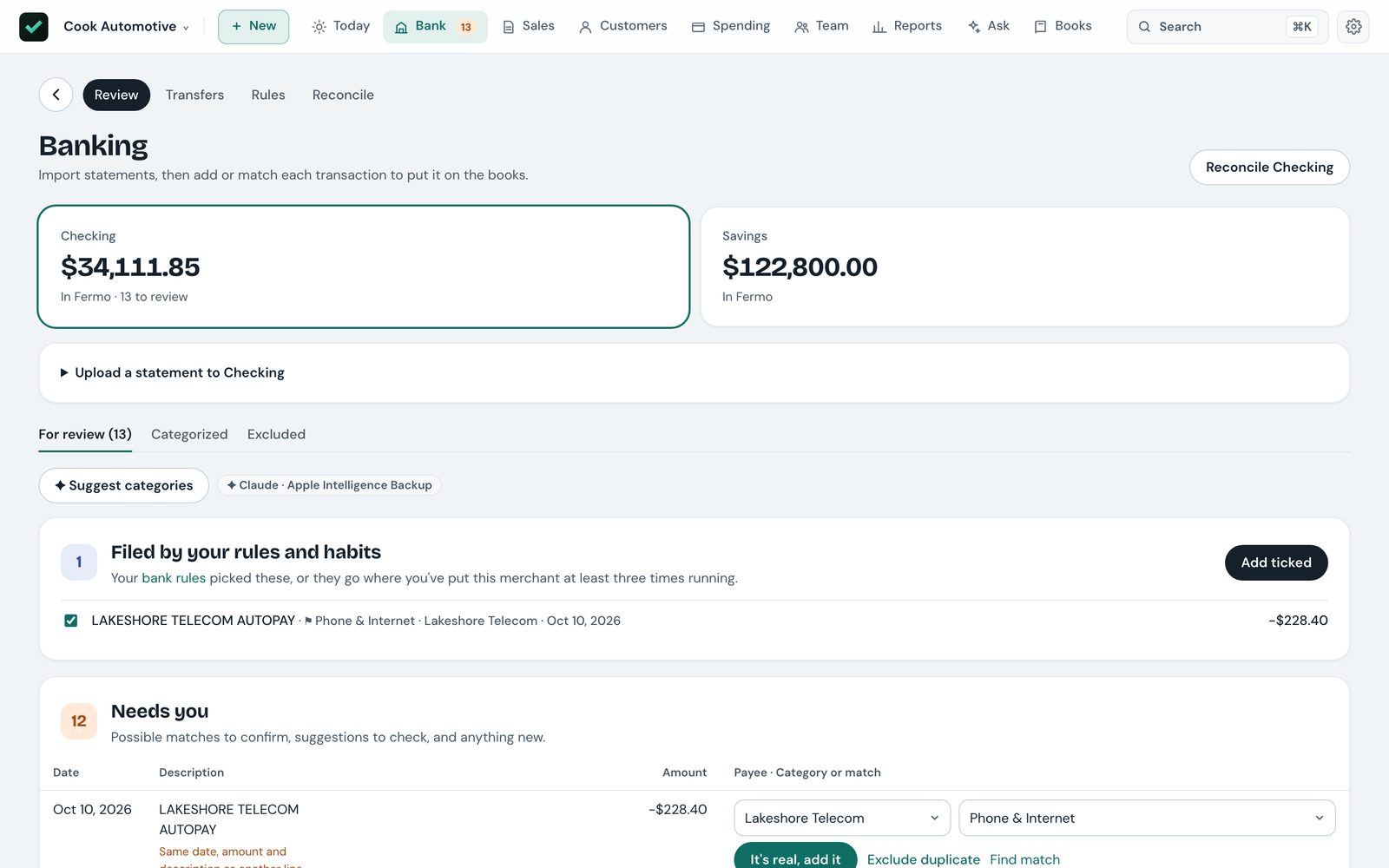The height and width of the screenshot is (868, 1389).
Task: Click the Find match link
Action: [x=1025, y=859]
